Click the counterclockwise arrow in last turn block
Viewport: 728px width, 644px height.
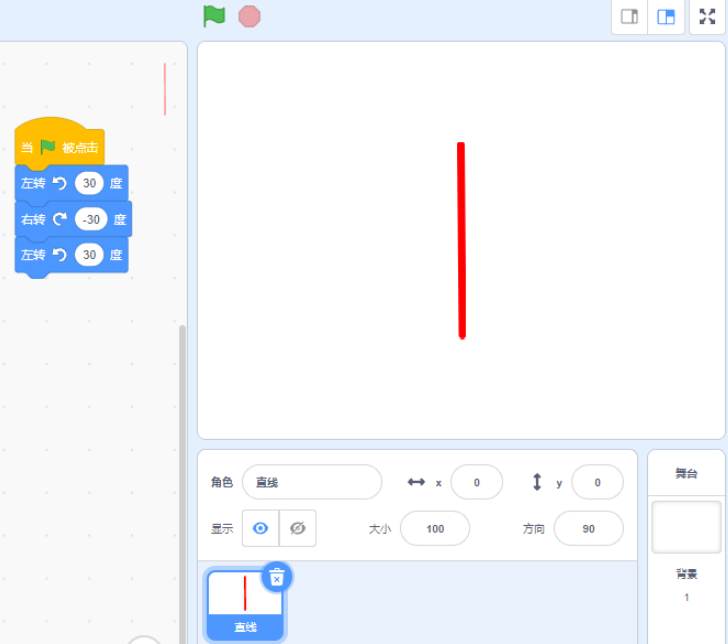(x=59, y=255)
